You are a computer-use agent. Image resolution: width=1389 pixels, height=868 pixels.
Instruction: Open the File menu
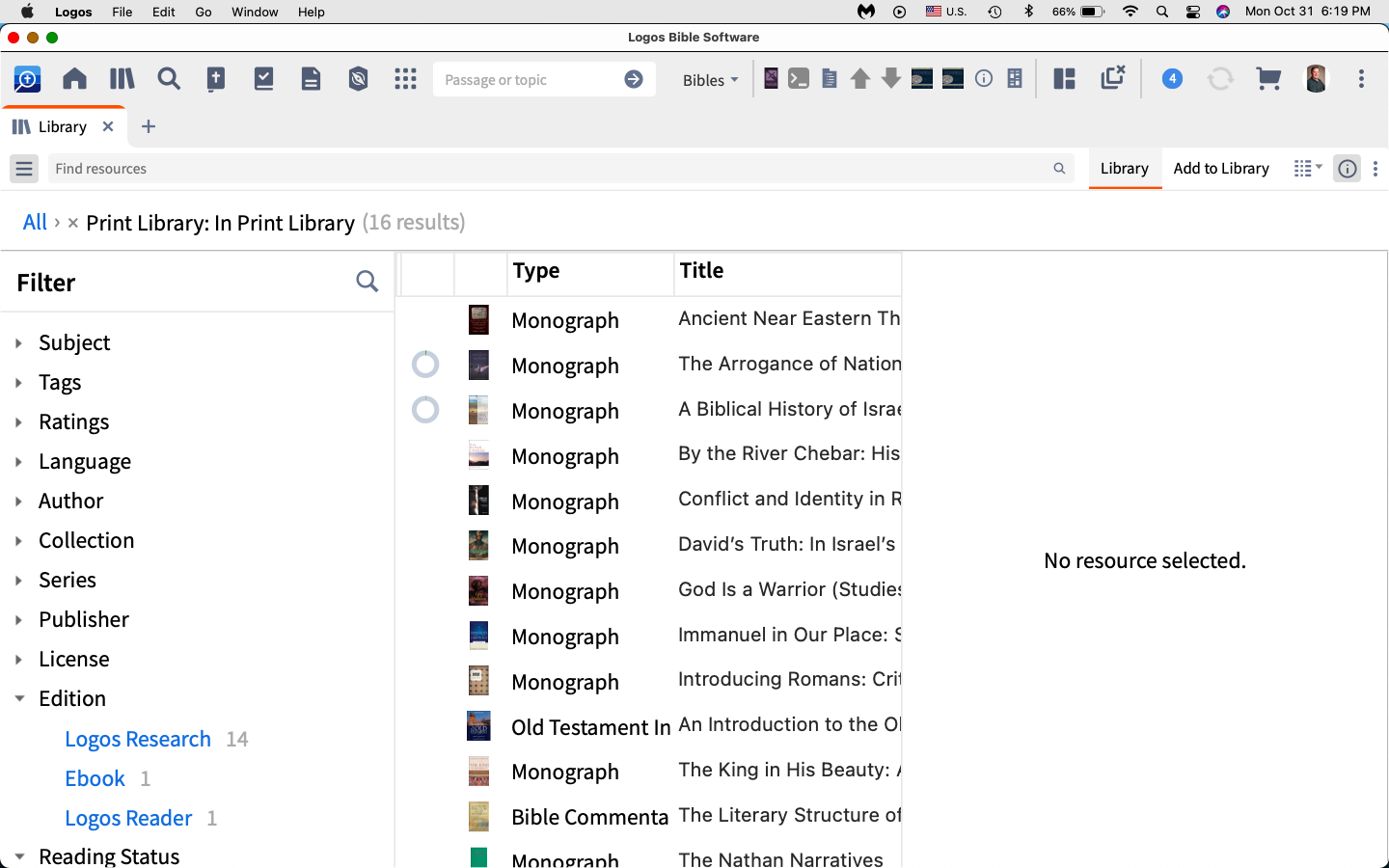(x=123, y=12)
